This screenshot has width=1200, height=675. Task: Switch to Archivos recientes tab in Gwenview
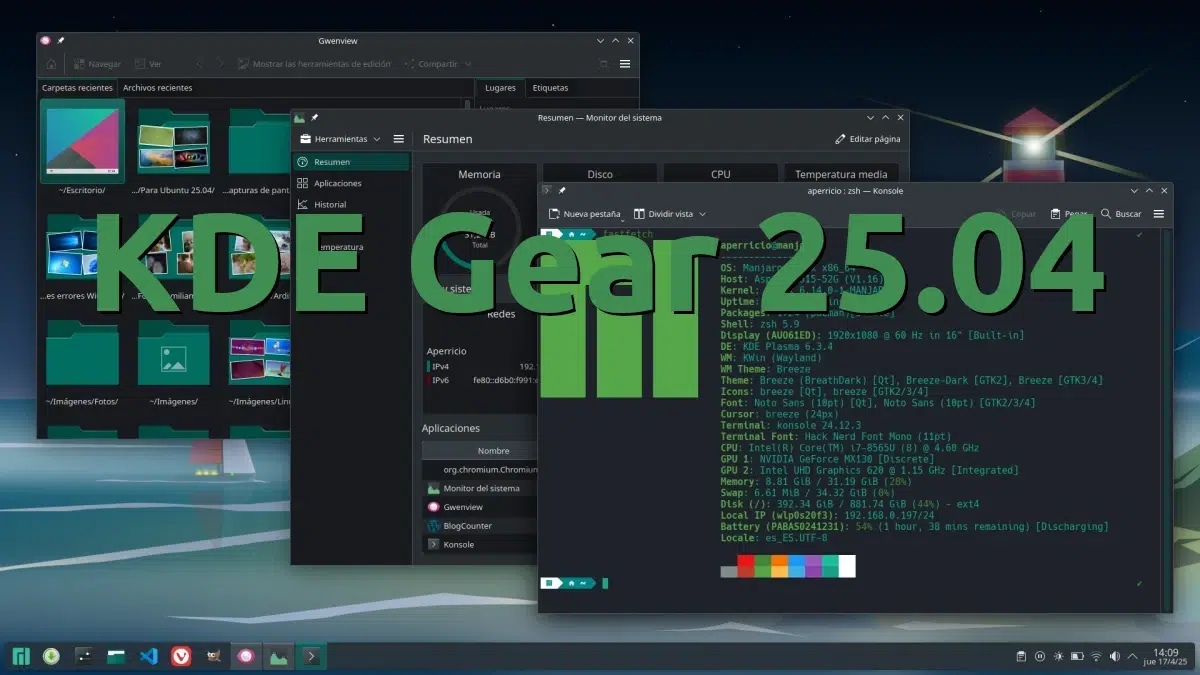point(157,88)
